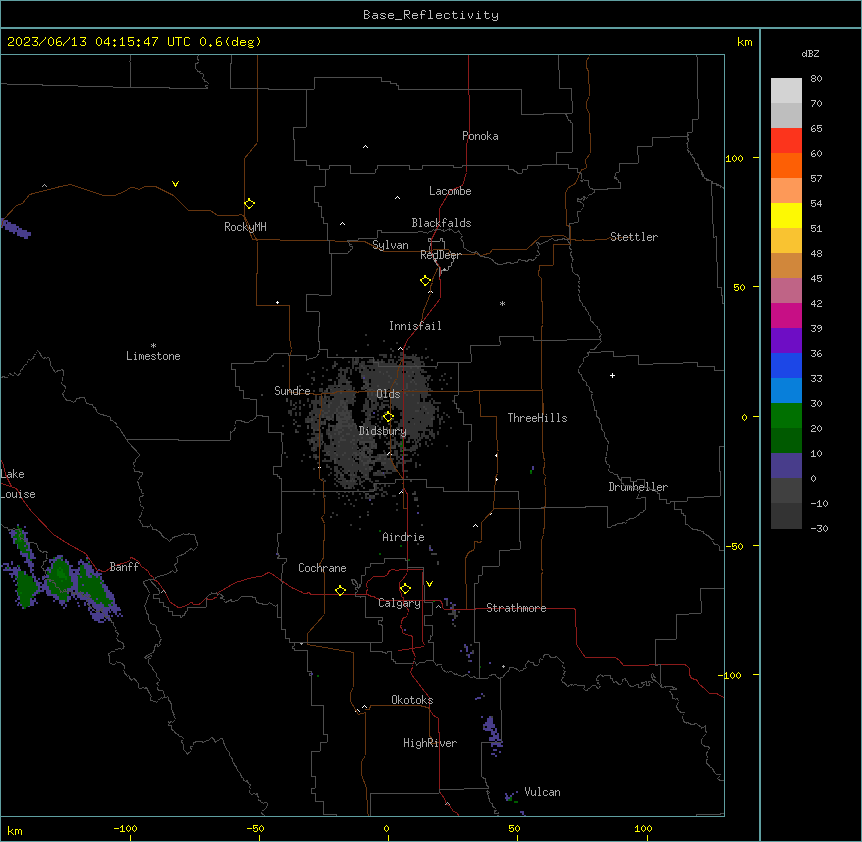Screen dimensions: 862x842
Task: Click the white plus marker north of Drumheller
Action: tap(612, 375)
